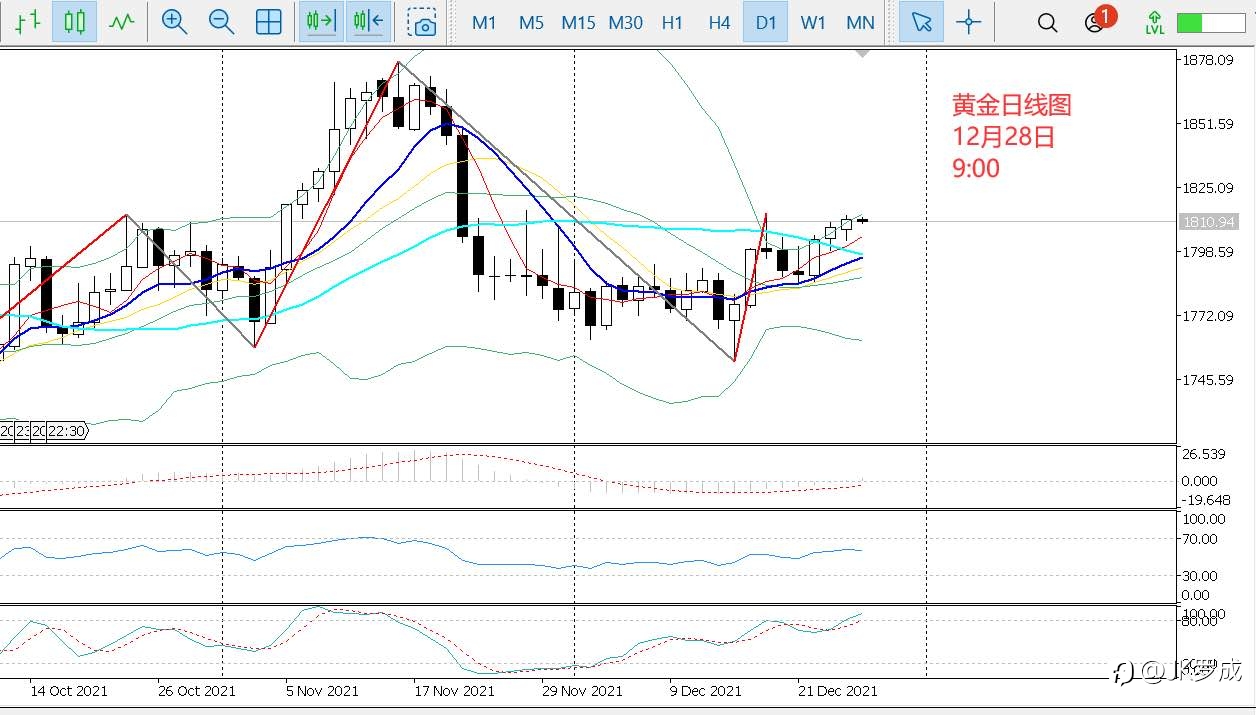Collapse chart shift triangle marker at top

864,54
